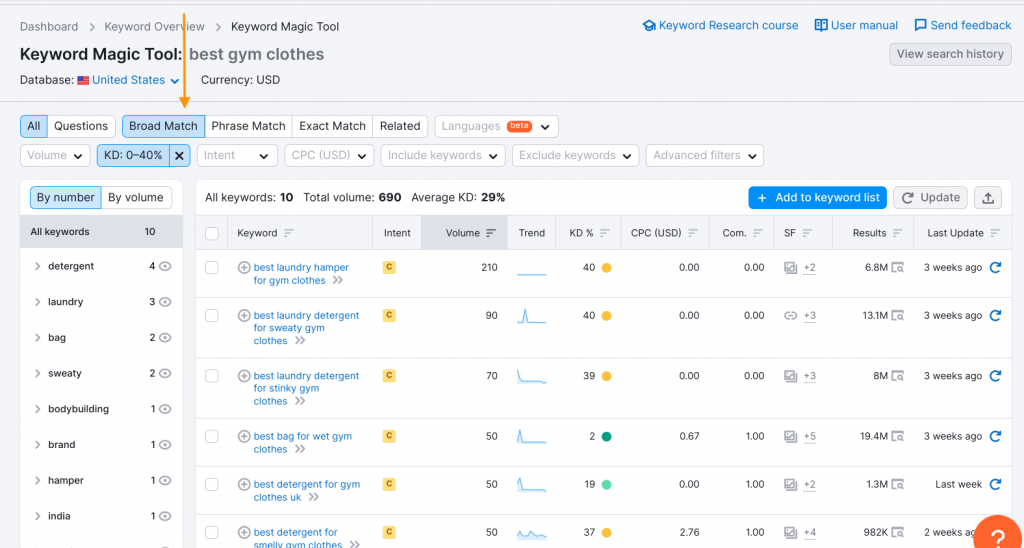
Task: Select the Questions tab
Action: point(81,126)
